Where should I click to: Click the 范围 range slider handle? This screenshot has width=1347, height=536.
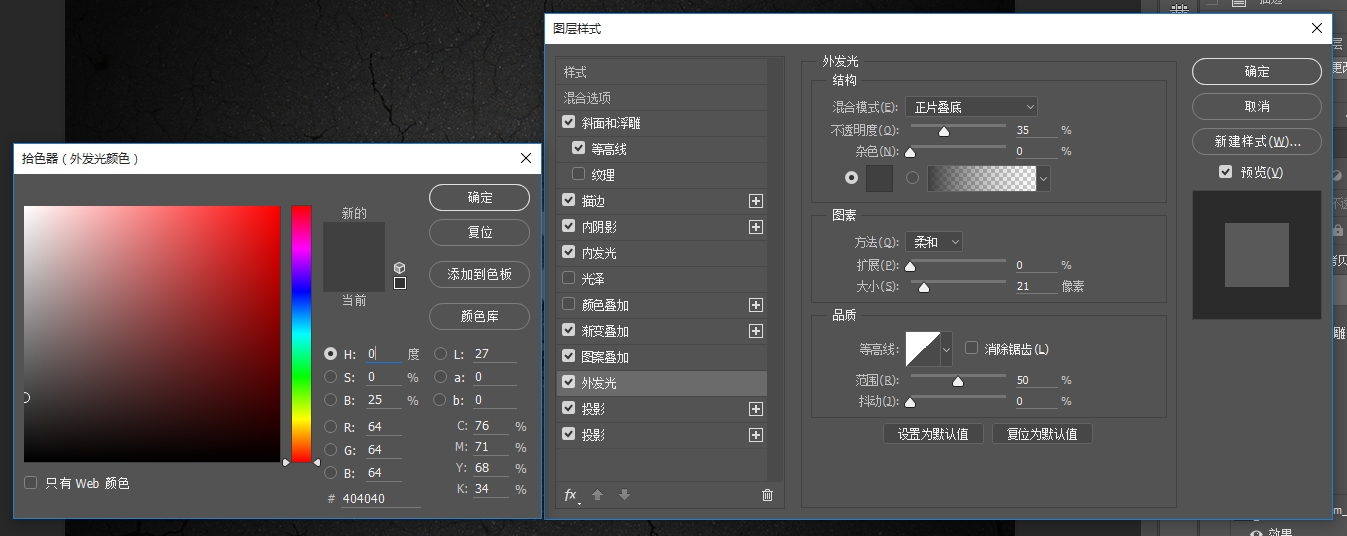[958, 381]
